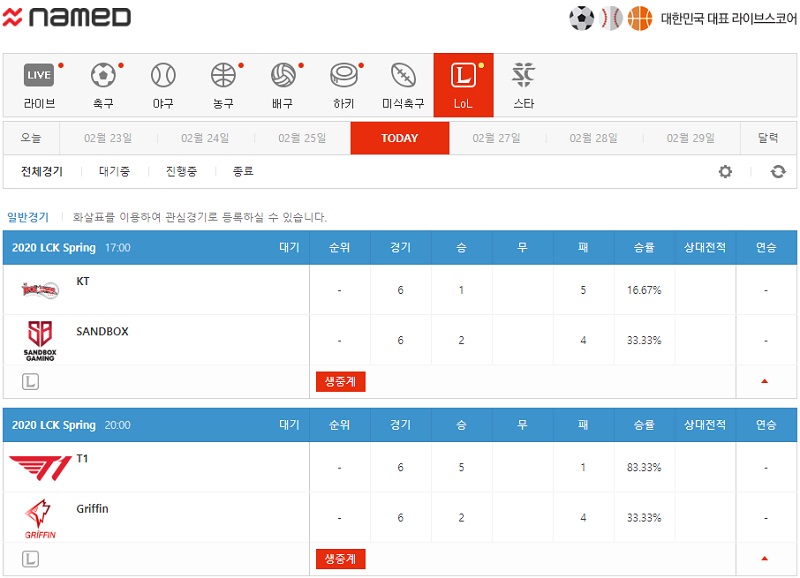The height and width of the screenshot is (578, 800).
Task: Click the Griffin team logo
Action: pyautogui.click(x=40, y=519)
